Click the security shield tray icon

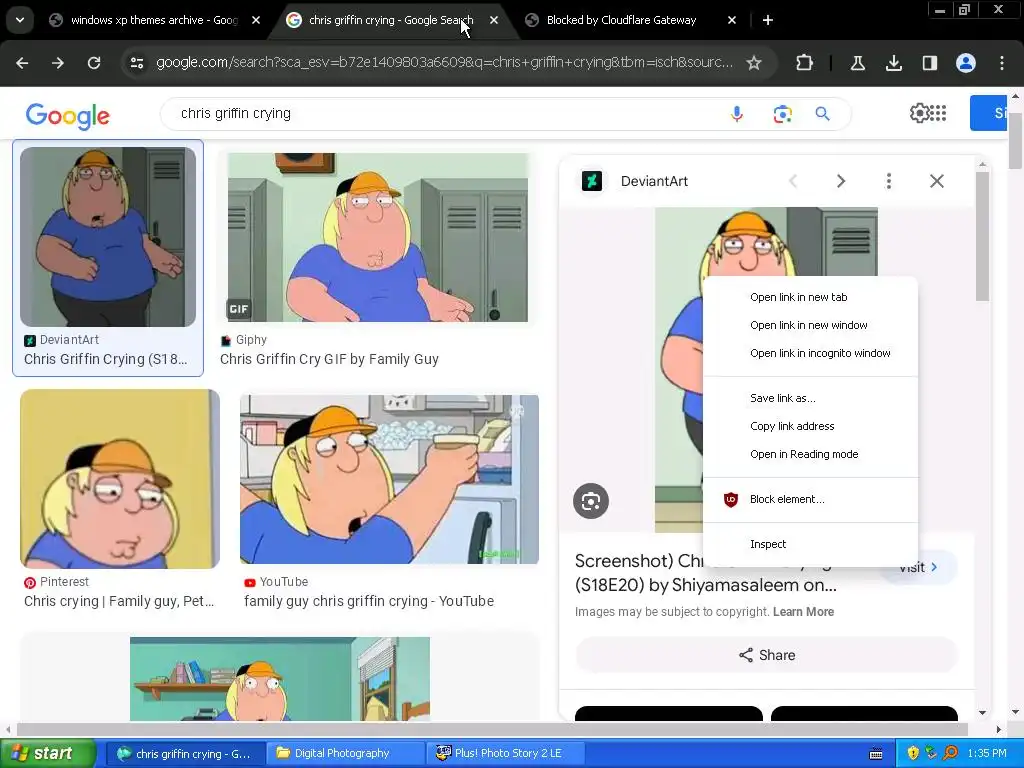[x=912, y=754]
